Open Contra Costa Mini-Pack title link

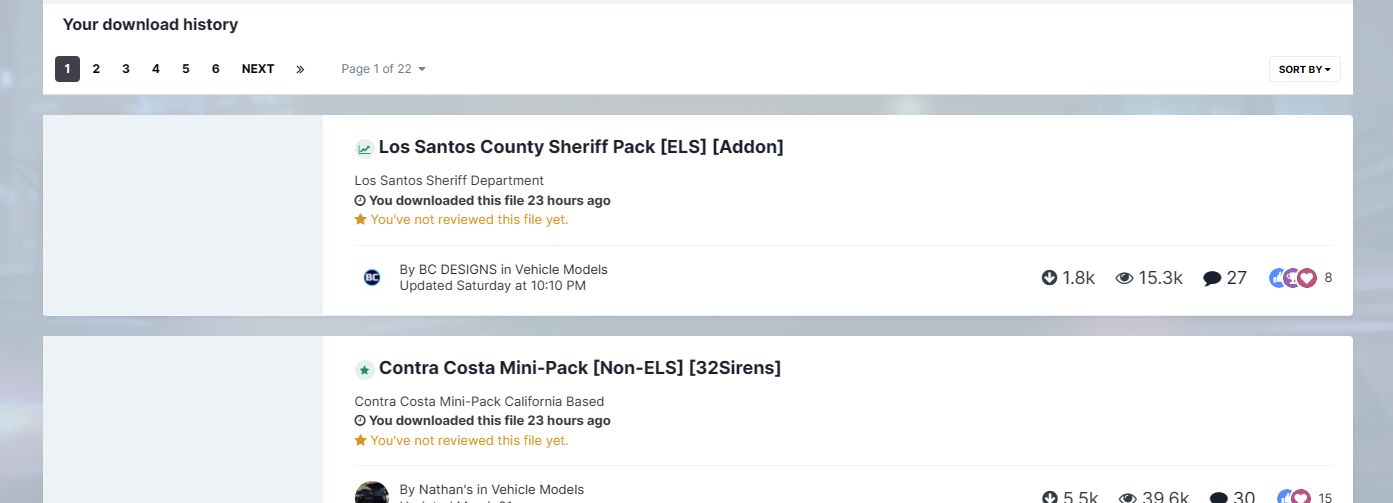pyautogui.click(x=579, y=368)
